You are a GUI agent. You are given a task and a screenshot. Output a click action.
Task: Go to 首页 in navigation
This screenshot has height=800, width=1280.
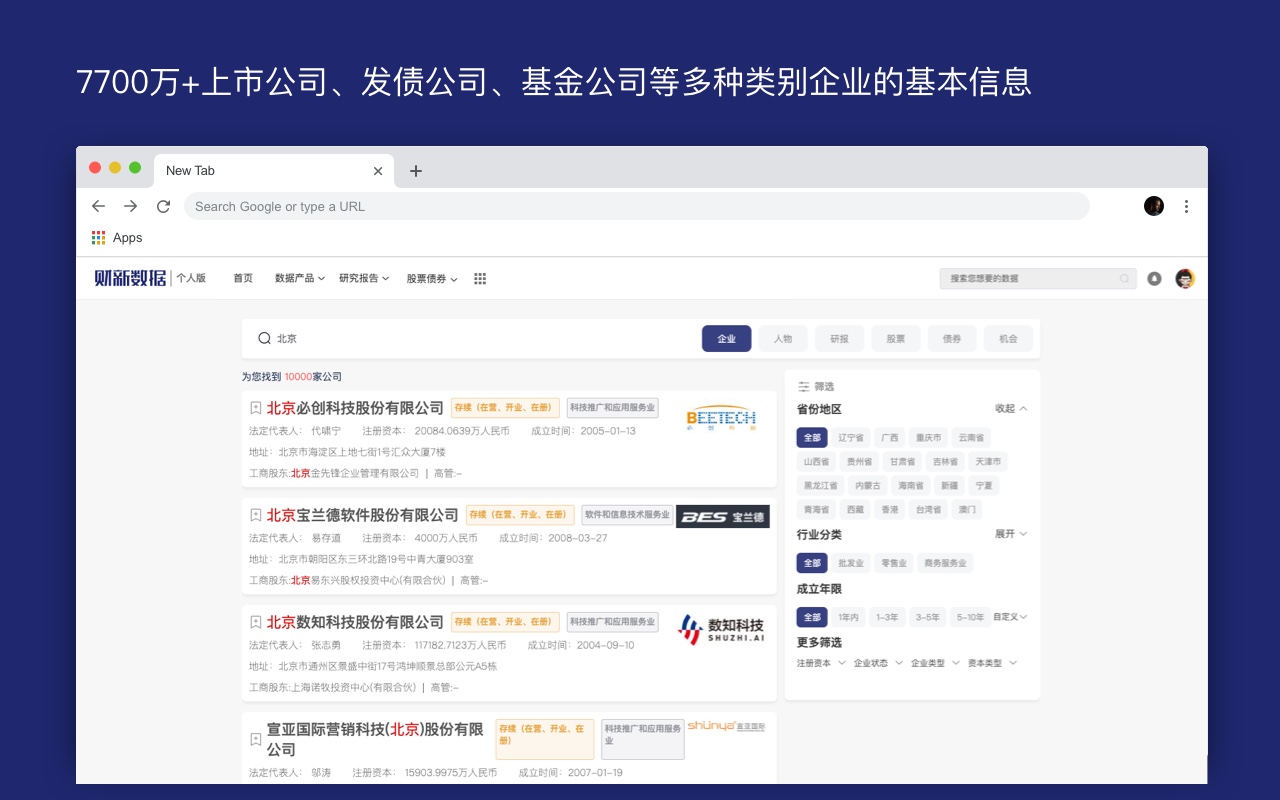tap(243, 279)
